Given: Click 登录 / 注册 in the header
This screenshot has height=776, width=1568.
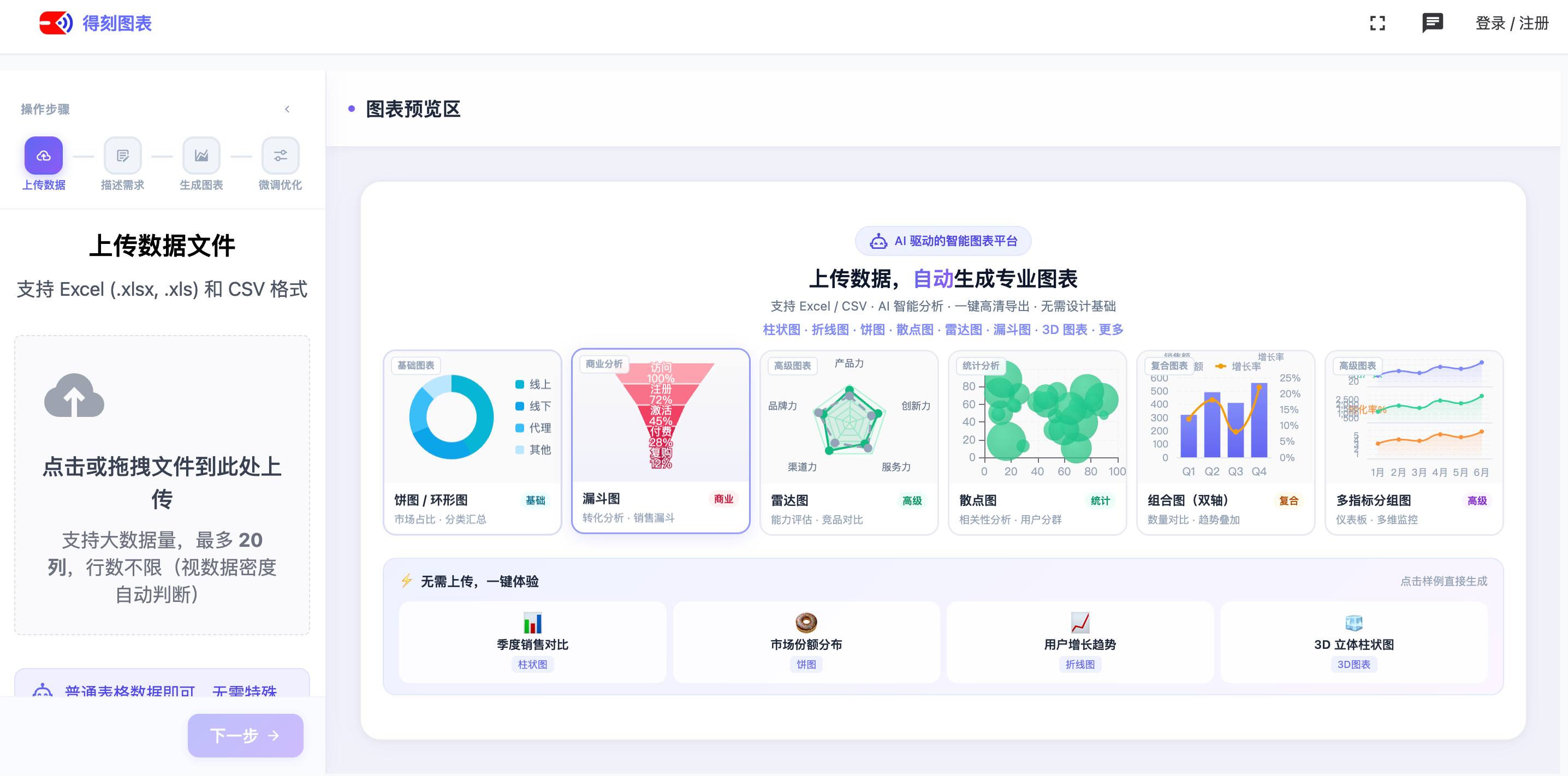Looking at the screenshot, I should (1511, 23).
